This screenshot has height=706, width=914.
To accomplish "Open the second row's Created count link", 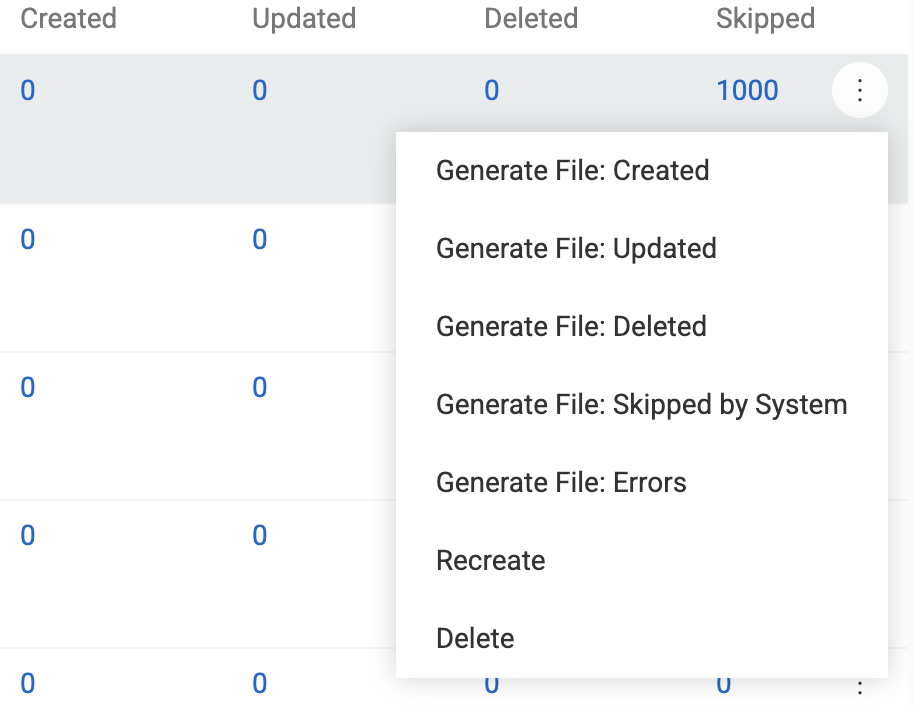I will point(27,239).
